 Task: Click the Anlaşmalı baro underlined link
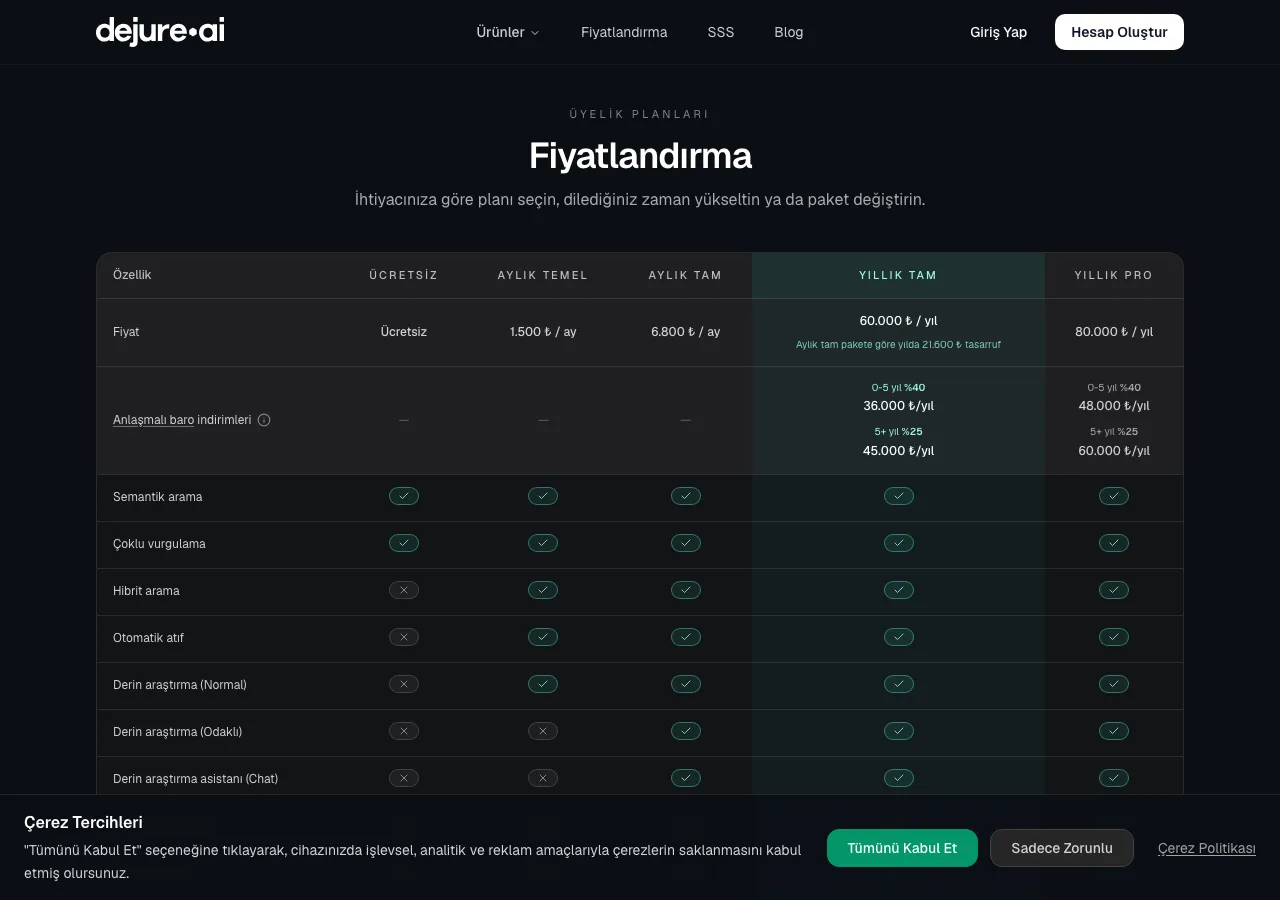tap(153, 420)
